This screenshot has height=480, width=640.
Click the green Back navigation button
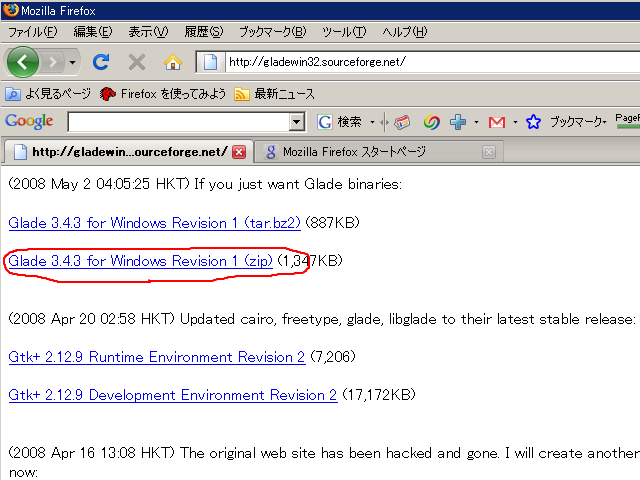(22, 62)
